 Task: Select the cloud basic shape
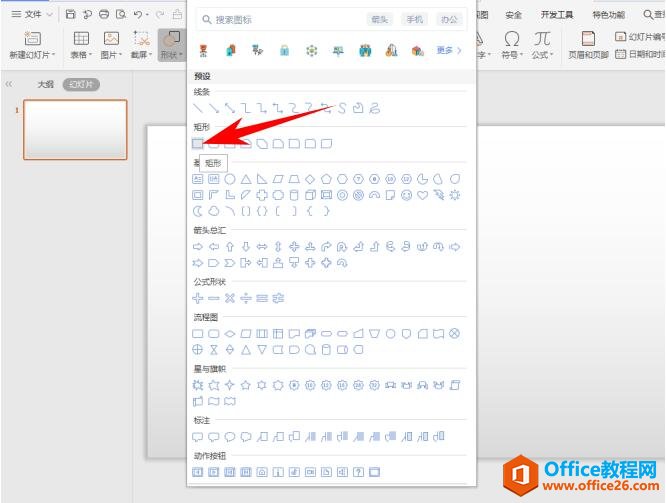(x=214, y=211)
